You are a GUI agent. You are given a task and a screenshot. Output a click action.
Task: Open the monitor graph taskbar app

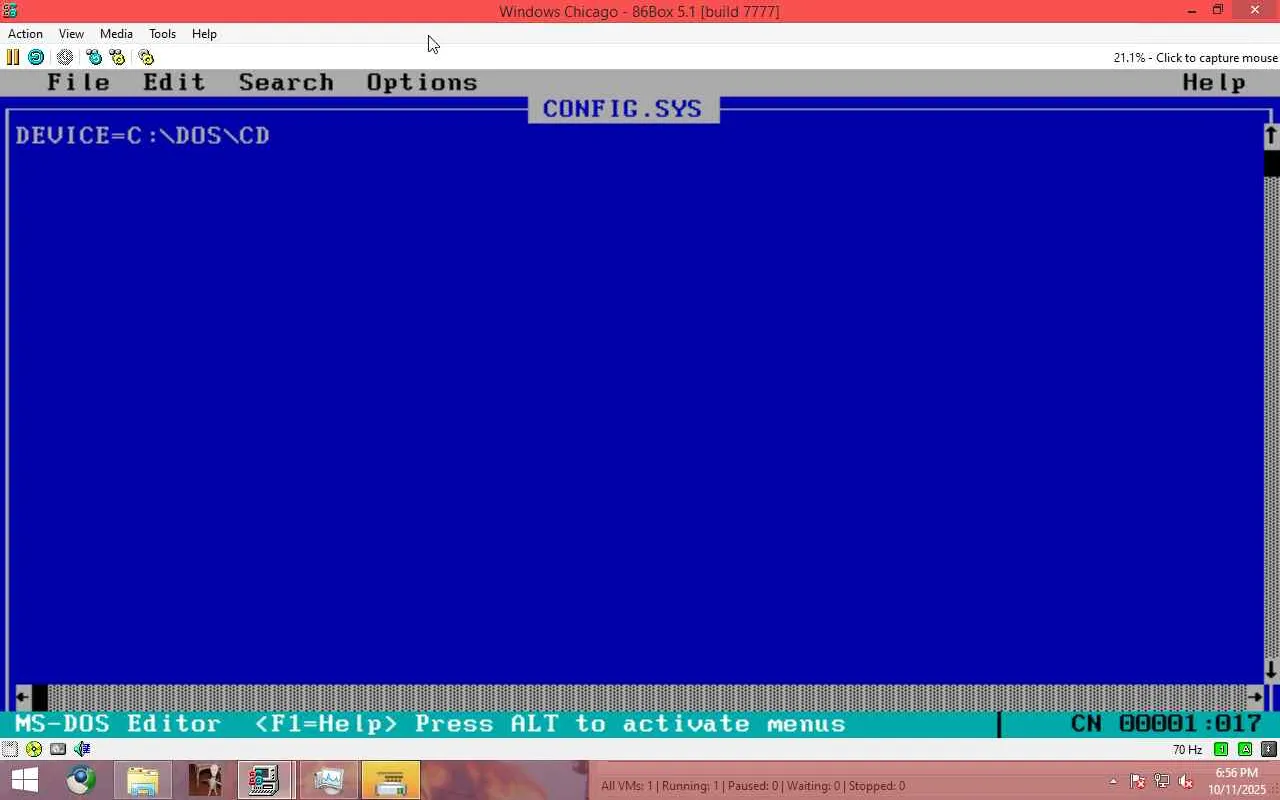pos(328,780)
